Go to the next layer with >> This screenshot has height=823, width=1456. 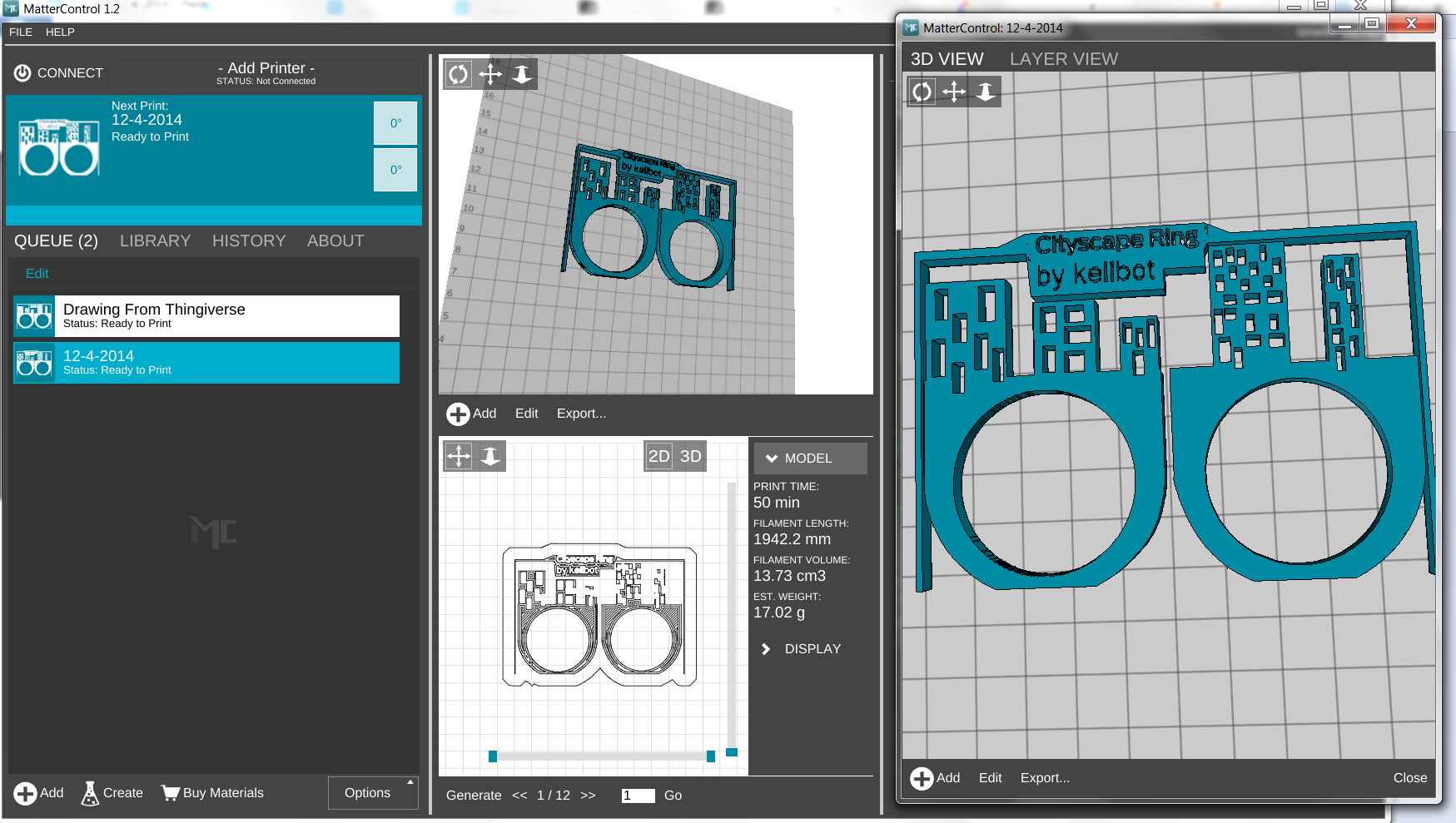pos(588,796)
